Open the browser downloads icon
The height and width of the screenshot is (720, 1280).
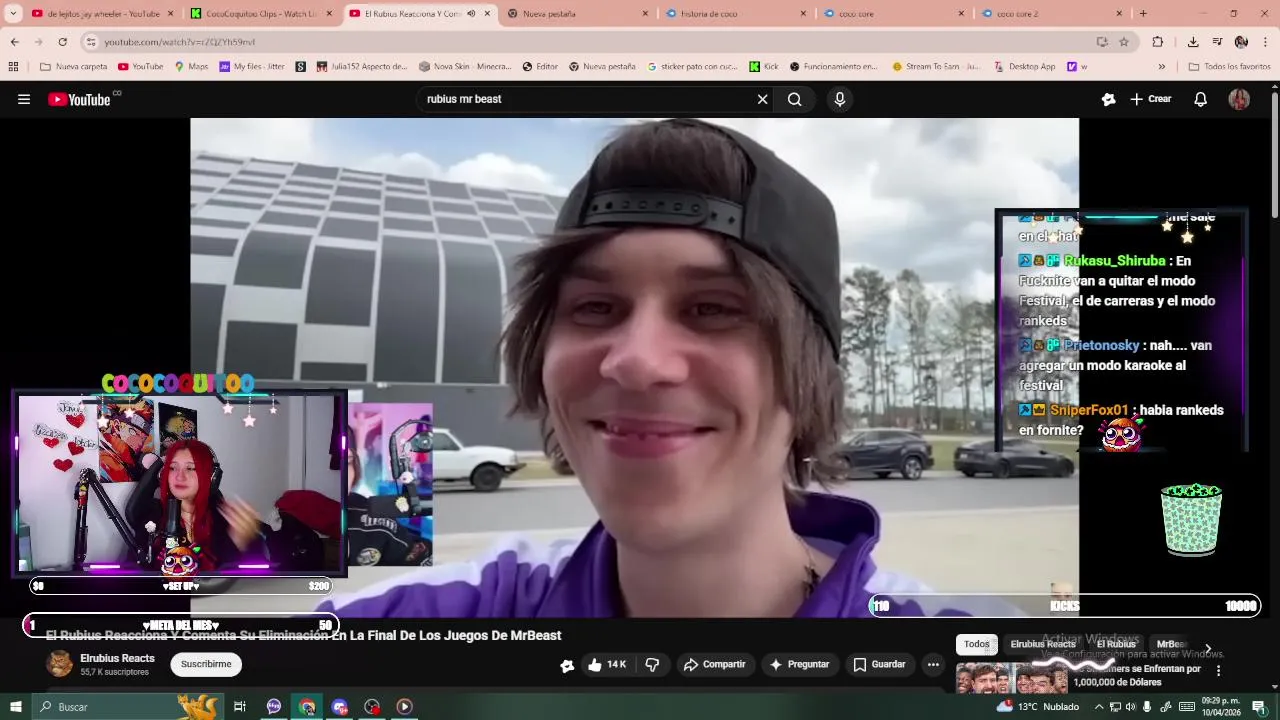1193,42
